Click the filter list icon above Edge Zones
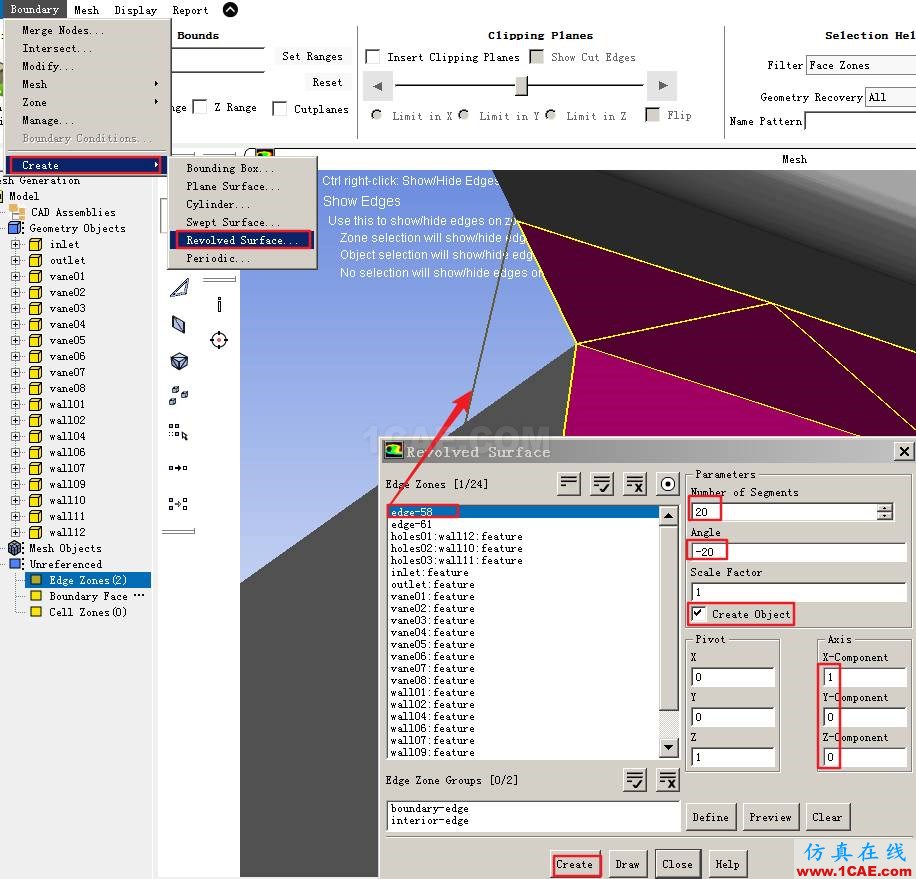This screenshot has height=879, width=916. click(568, 484)
